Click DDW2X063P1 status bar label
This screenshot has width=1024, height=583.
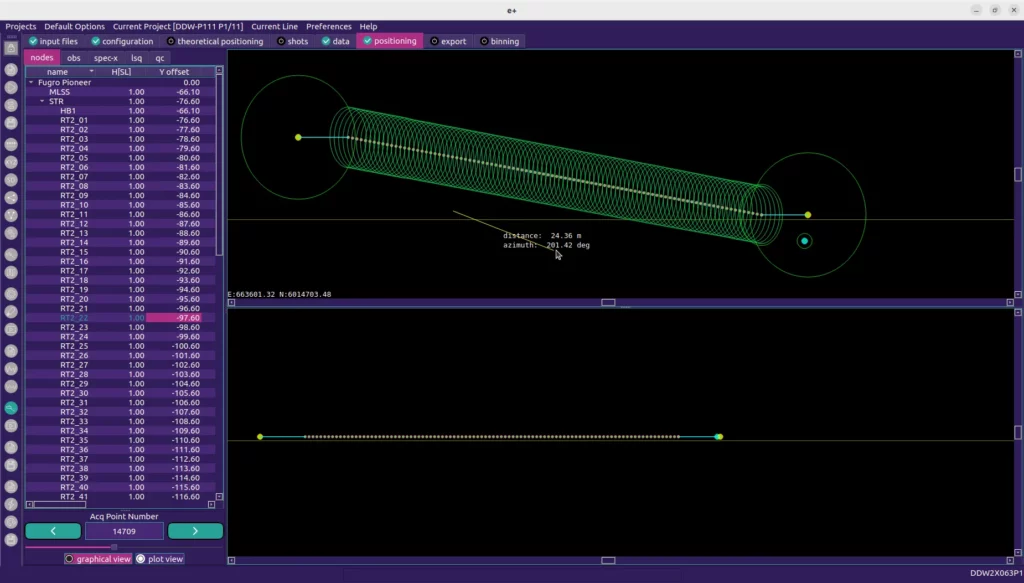(996, 573)
